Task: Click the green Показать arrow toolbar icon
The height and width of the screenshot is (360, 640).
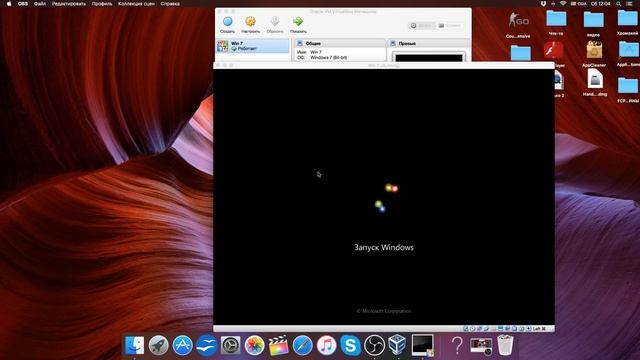Action: click(298, 24)
